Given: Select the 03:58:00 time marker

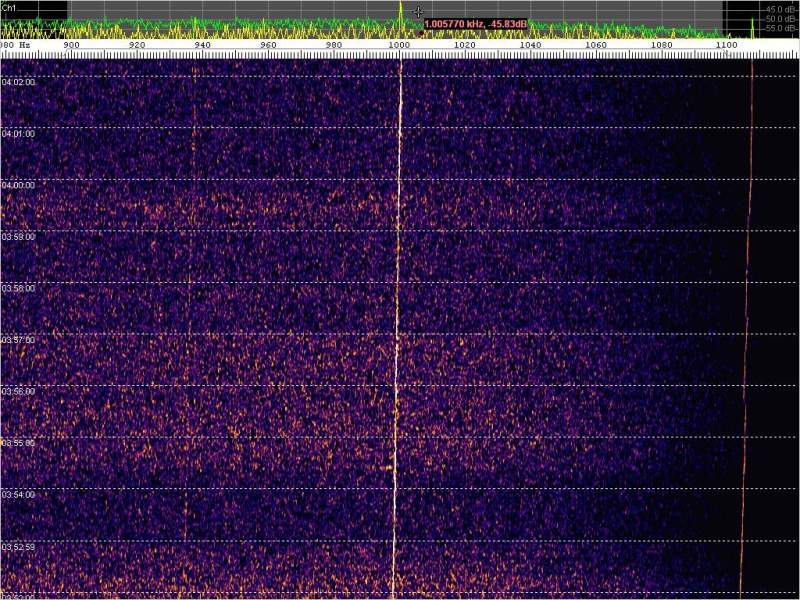Looking at the screenshot, I should click(x=18, y=288).
